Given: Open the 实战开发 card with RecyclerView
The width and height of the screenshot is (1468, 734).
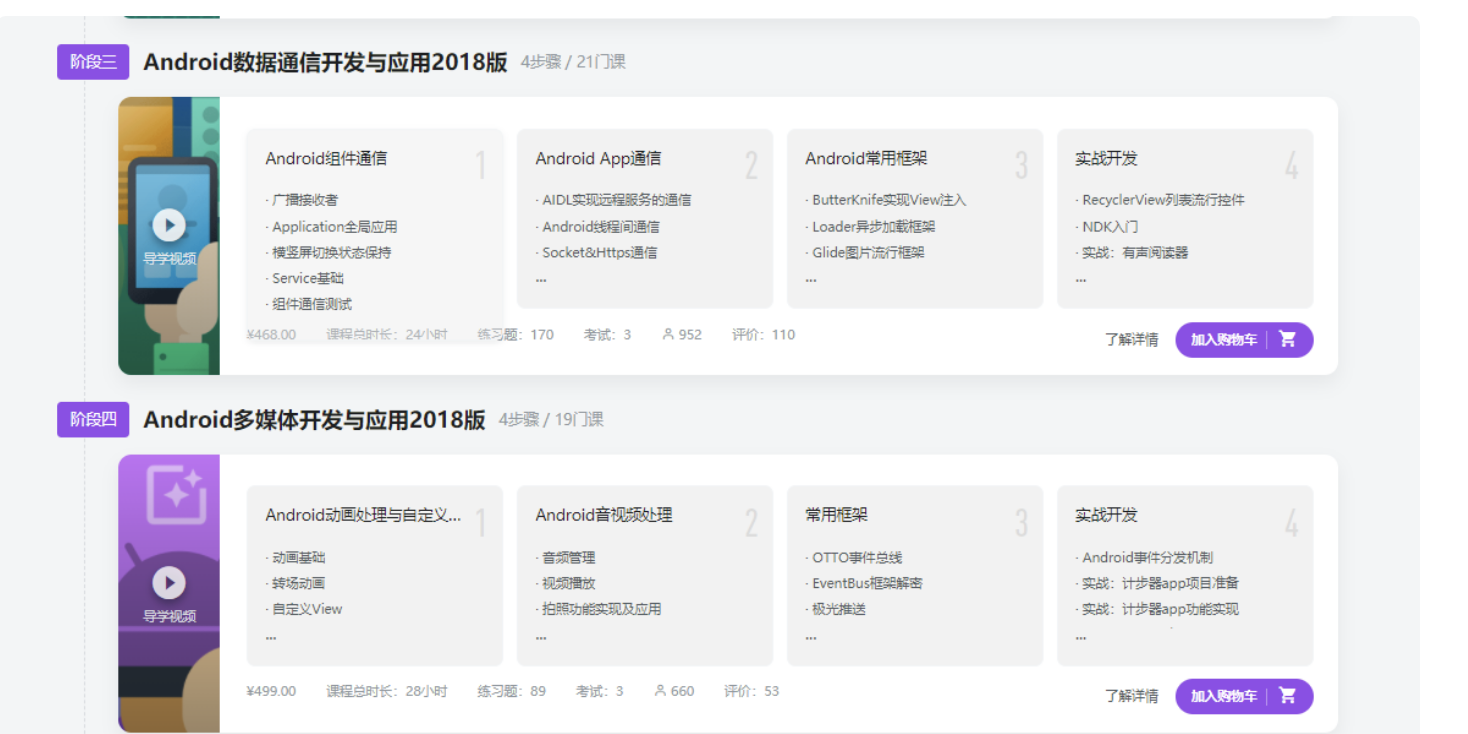Looking at the screenshot, I should 1185,218.
